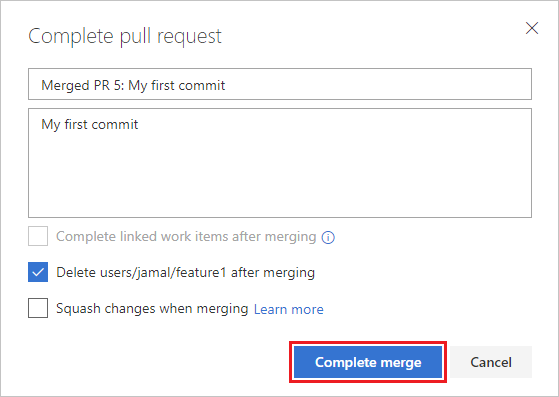Tick Complete linked work items checkbox
The image size is (559, 397).
[x=38, y=236]
